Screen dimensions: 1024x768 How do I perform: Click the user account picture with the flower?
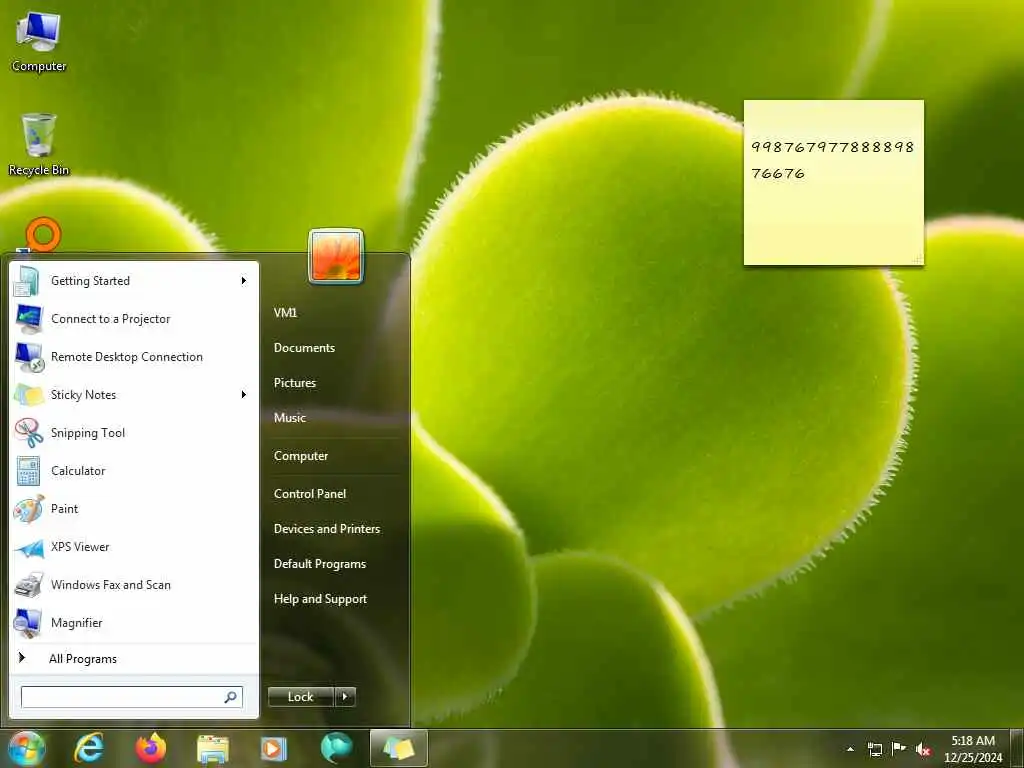336,256
